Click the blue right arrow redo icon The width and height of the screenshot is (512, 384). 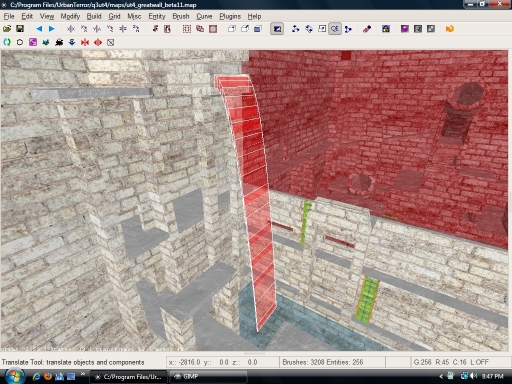coord(52,29)
